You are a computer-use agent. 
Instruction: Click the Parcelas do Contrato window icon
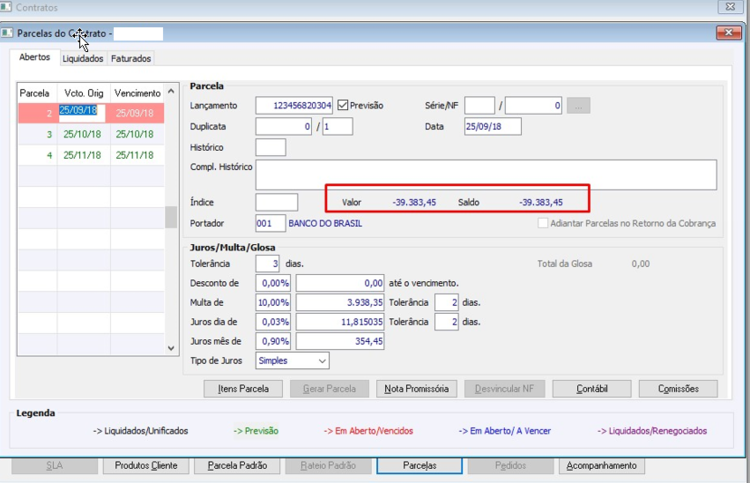click(7, 33)
